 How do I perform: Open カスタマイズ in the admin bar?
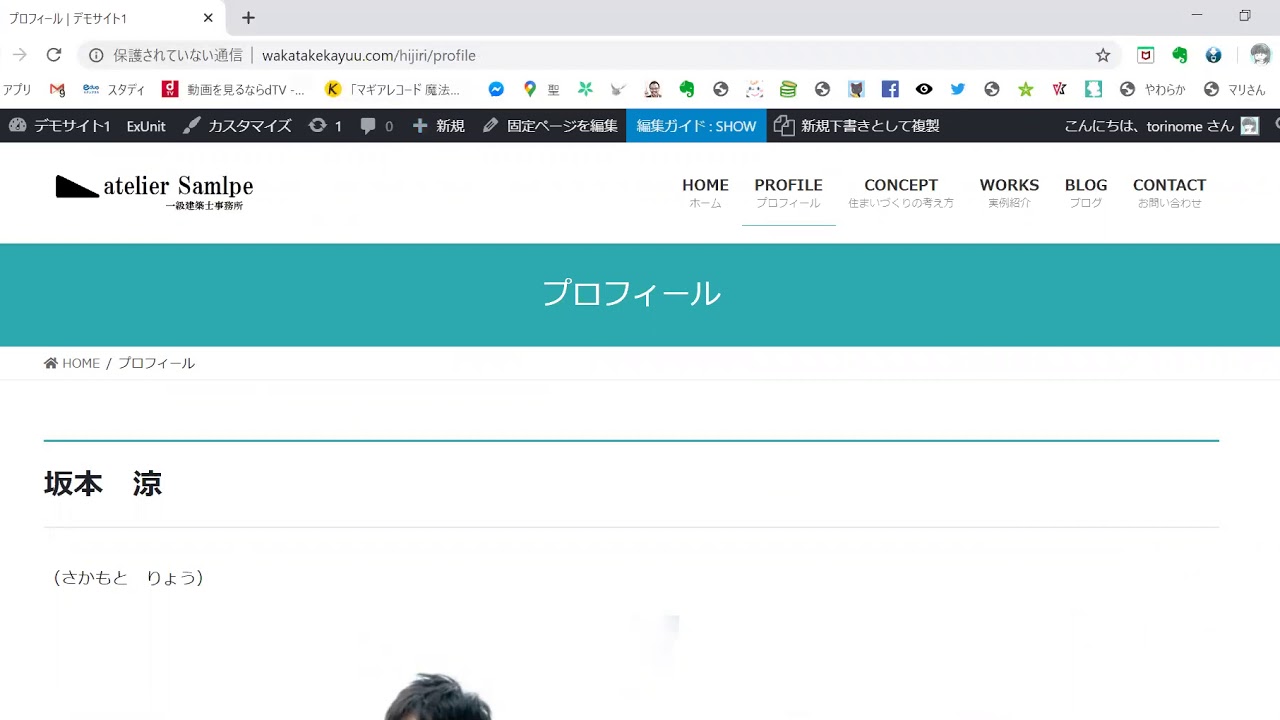[x=237, y=126]
